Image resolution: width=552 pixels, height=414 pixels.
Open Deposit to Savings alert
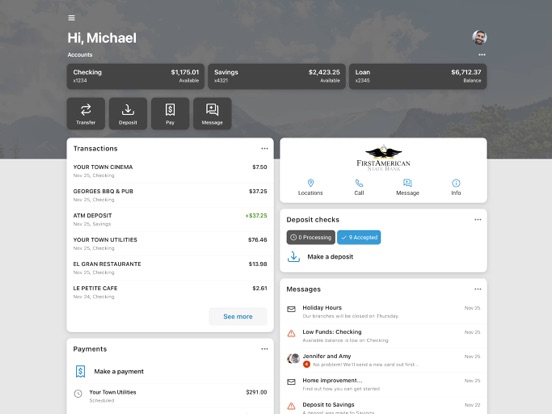[383, 407]
